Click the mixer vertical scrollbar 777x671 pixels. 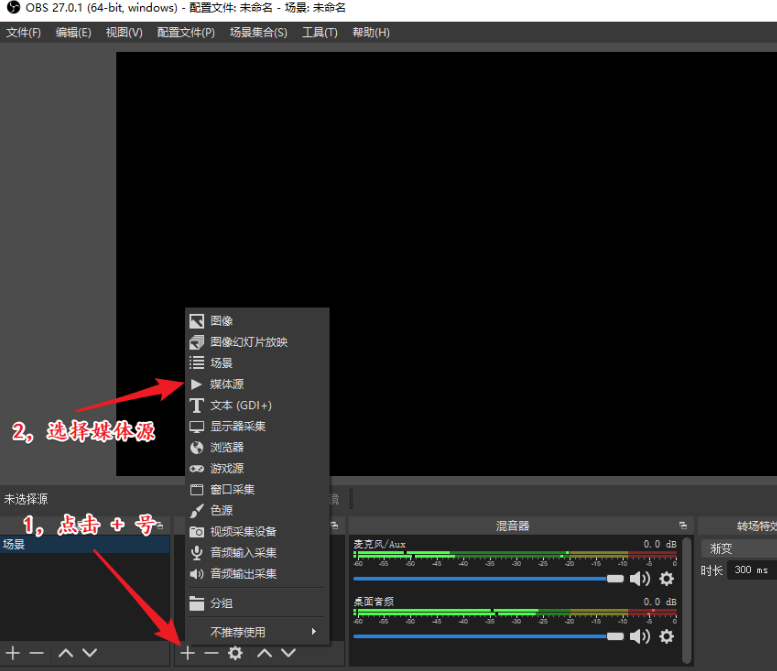click(x=687, y=600)
